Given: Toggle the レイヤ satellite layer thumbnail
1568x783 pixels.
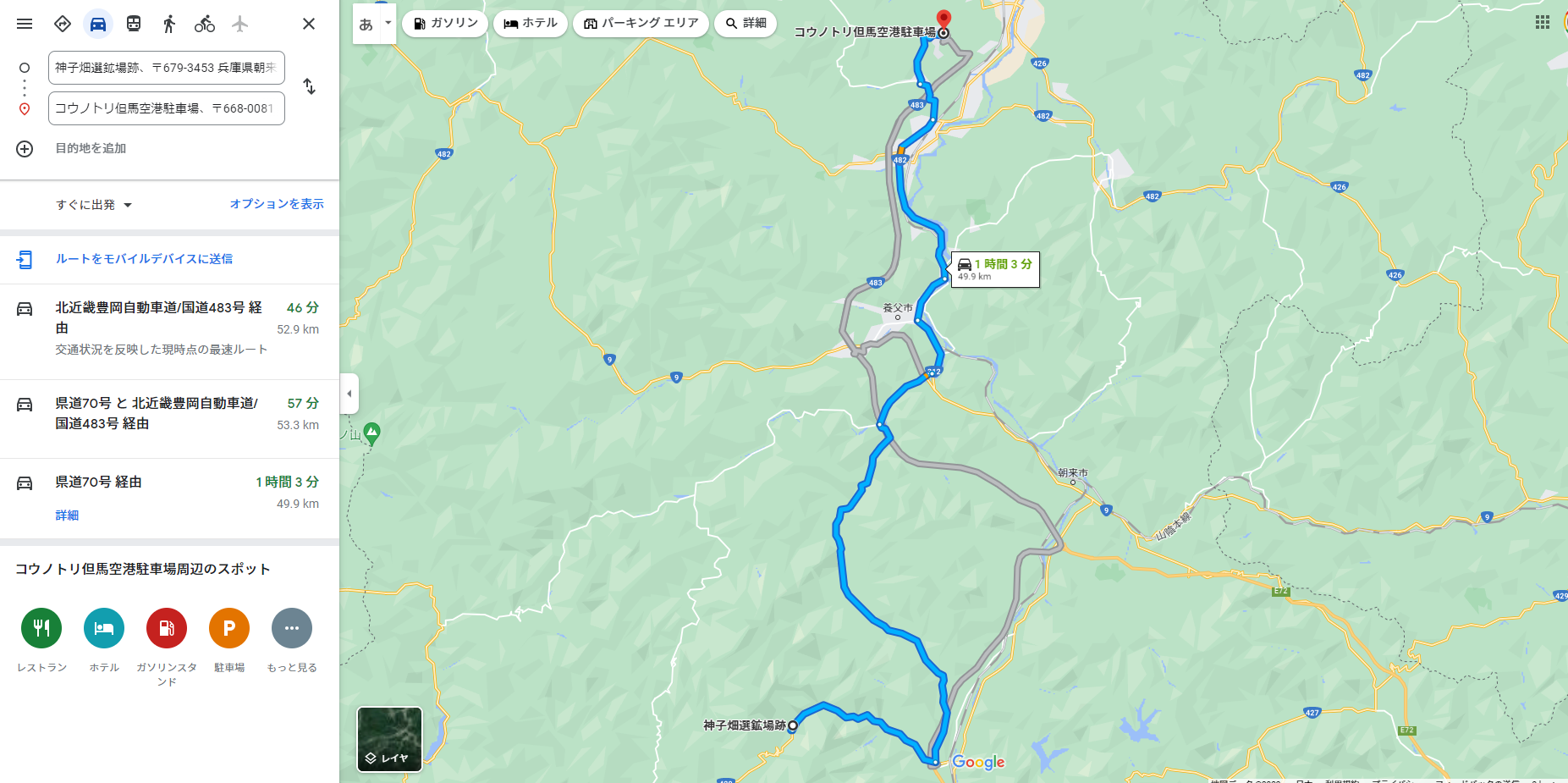Looking at the screenshot, I should (389, 739).
